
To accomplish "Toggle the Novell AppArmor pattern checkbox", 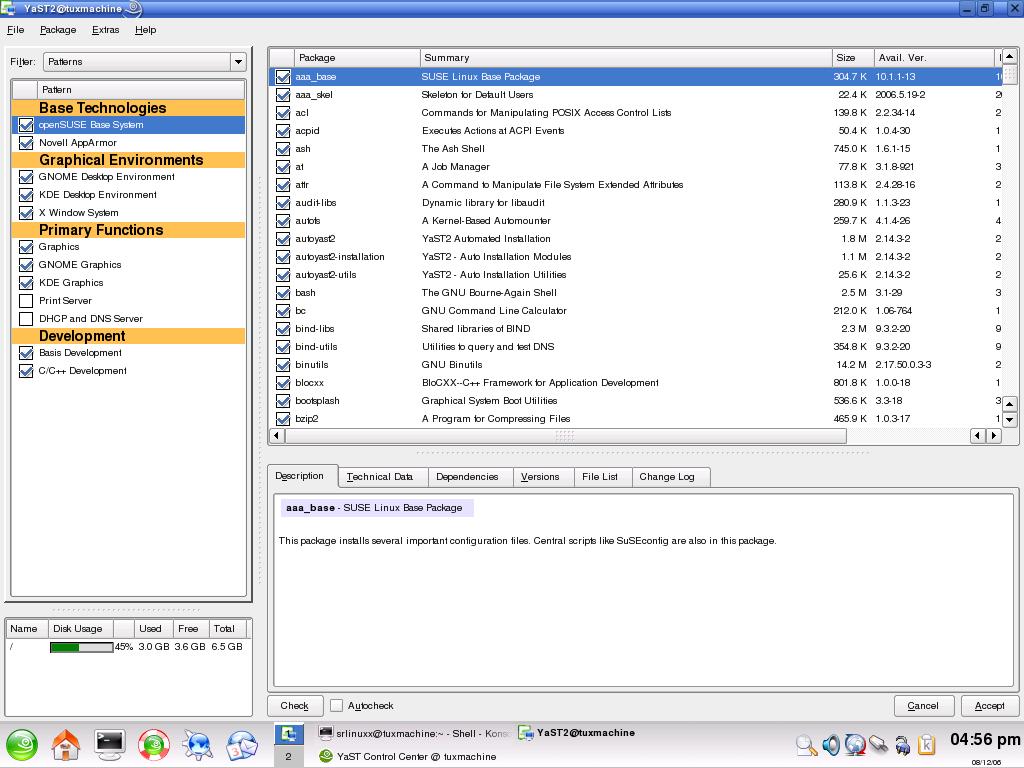I will [x=26, y=142].
